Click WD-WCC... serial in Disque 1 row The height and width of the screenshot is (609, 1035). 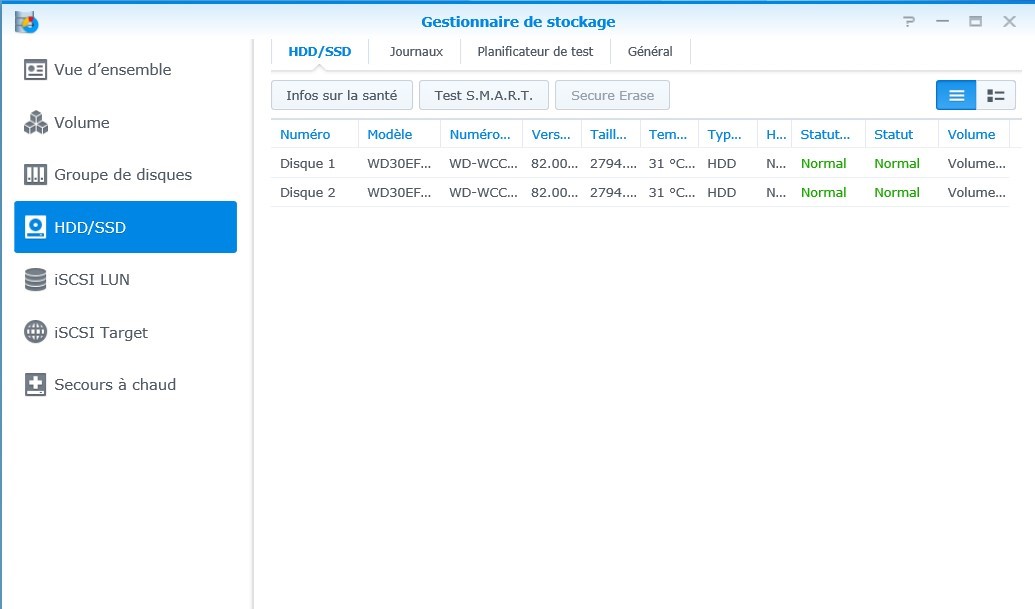tap(483, 164)
